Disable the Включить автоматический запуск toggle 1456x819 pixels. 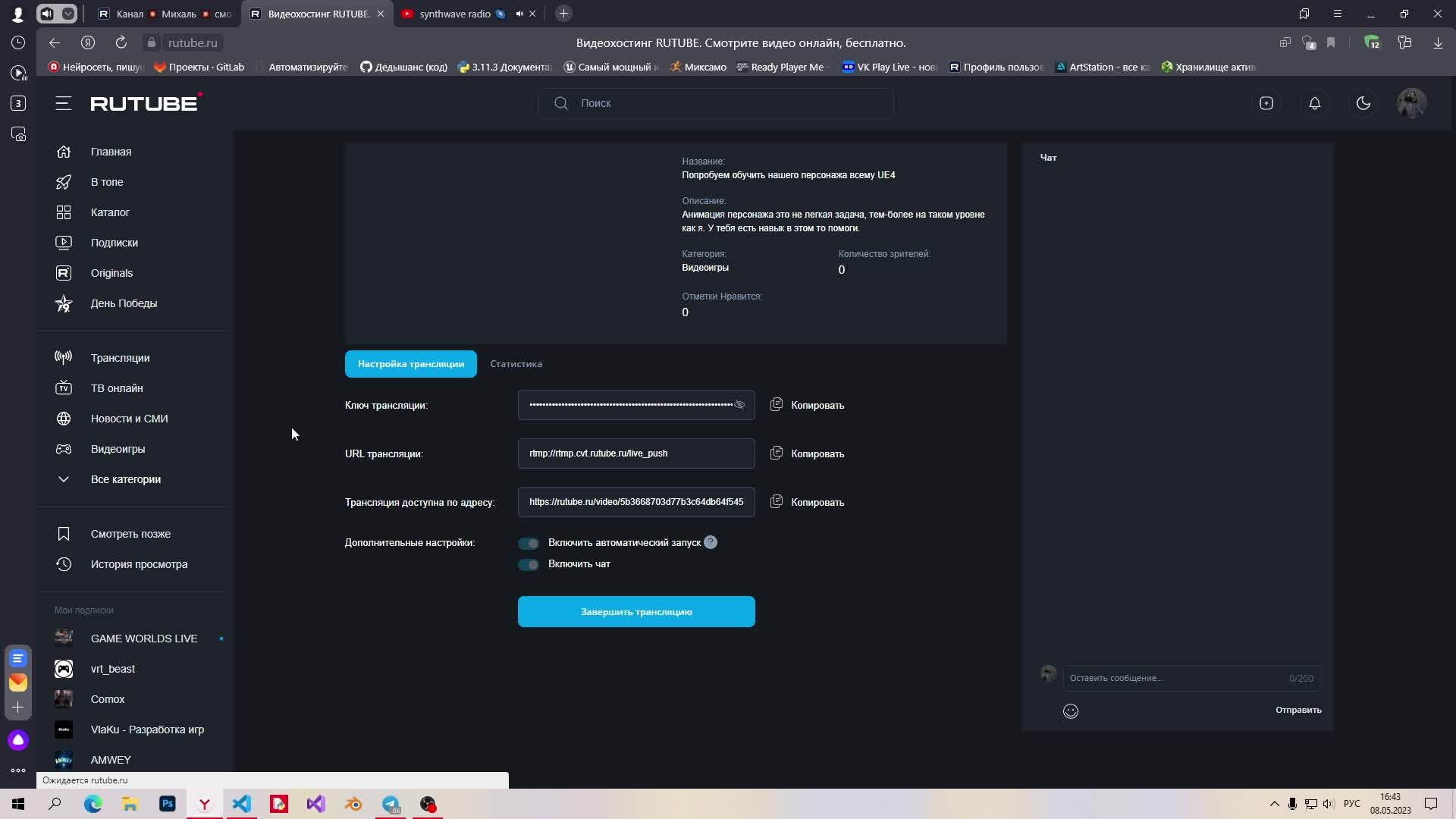pos(529,543)
